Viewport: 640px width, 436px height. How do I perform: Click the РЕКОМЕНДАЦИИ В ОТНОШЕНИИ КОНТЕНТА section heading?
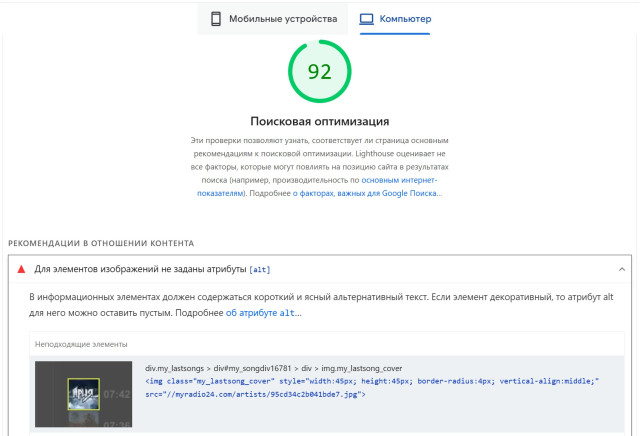coord(100,243)
